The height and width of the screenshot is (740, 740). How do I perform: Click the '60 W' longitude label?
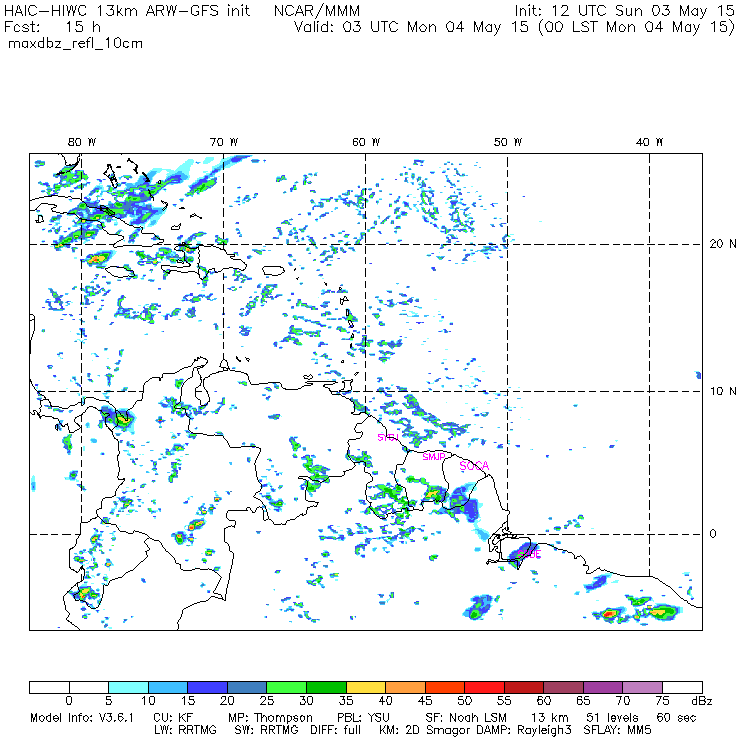[366, 142]
